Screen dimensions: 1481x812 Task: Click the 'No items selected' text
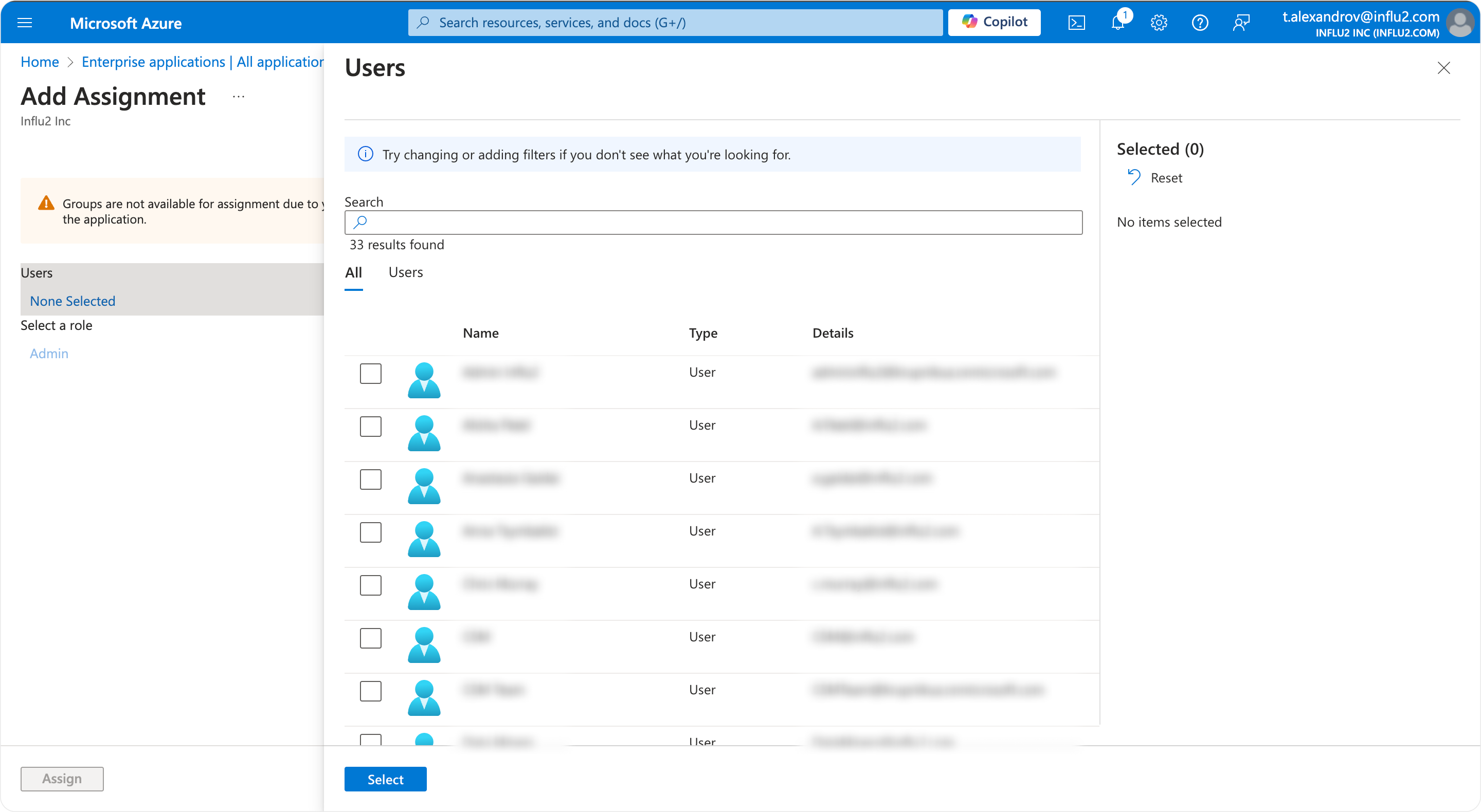point(1169,222)
